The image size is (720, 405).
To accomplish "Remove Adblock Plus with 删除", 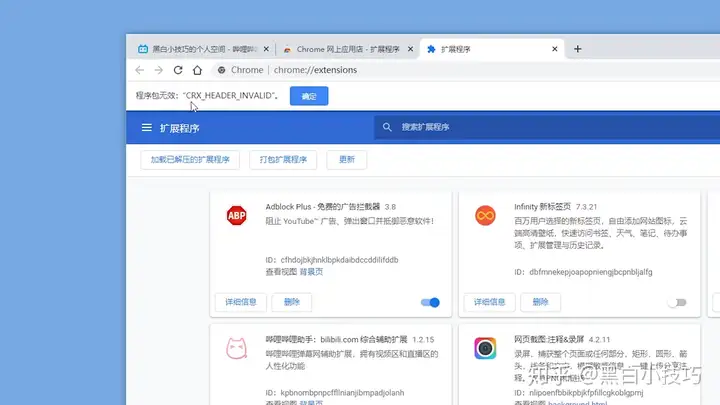I will tap(292, 302).
